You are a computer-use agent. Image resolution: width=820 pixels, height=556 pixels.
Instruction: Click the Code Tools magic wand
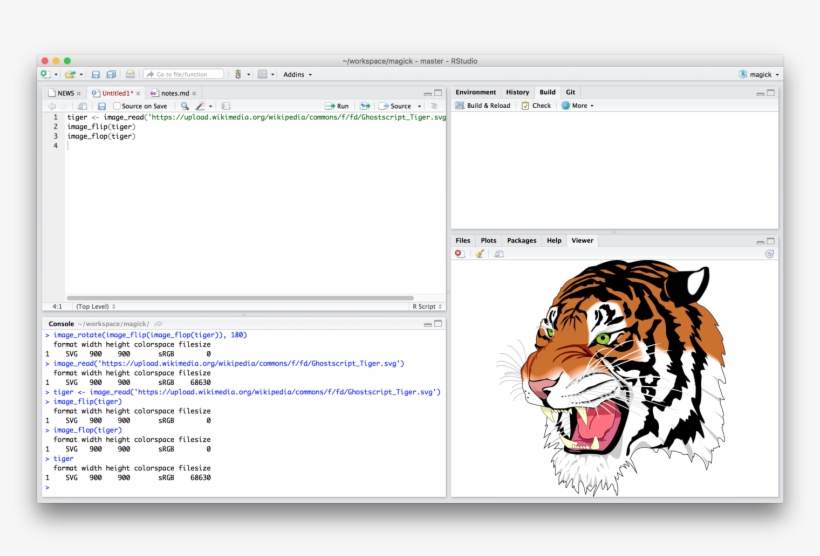[200, 106]
